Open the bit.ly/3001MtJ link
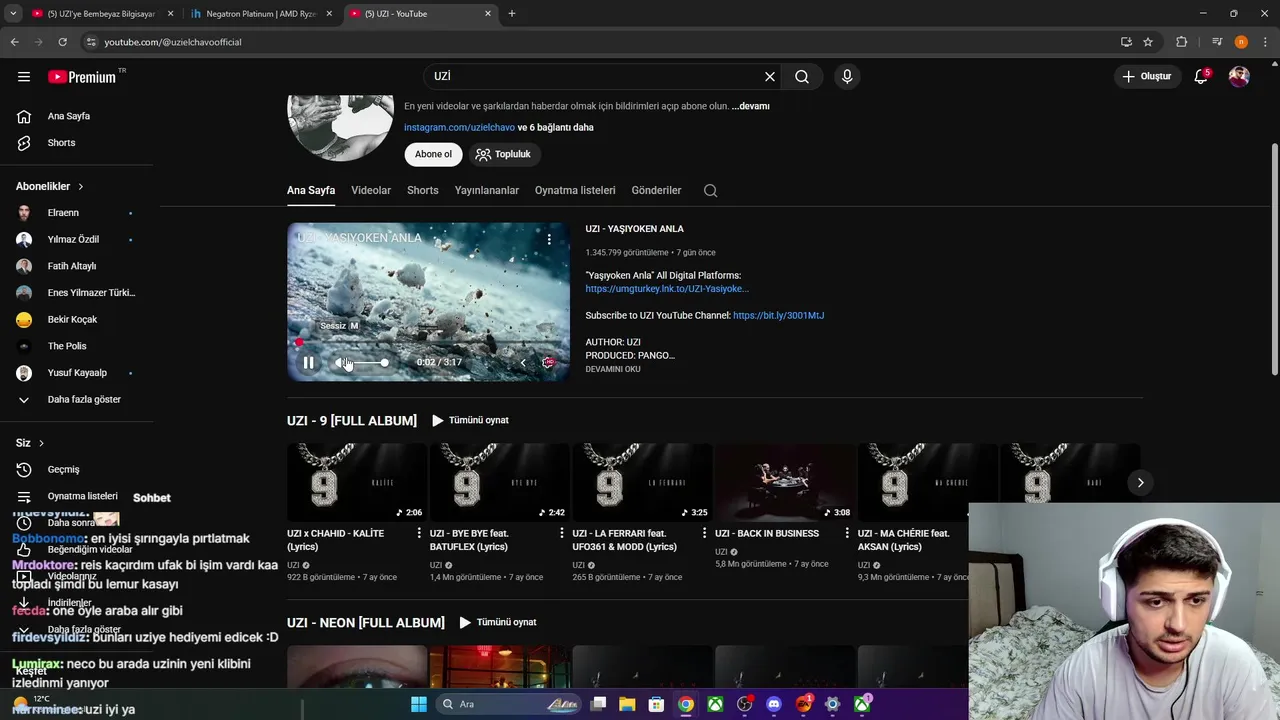This screenshot has height=720, width=1280. click(x=778, y=316)
